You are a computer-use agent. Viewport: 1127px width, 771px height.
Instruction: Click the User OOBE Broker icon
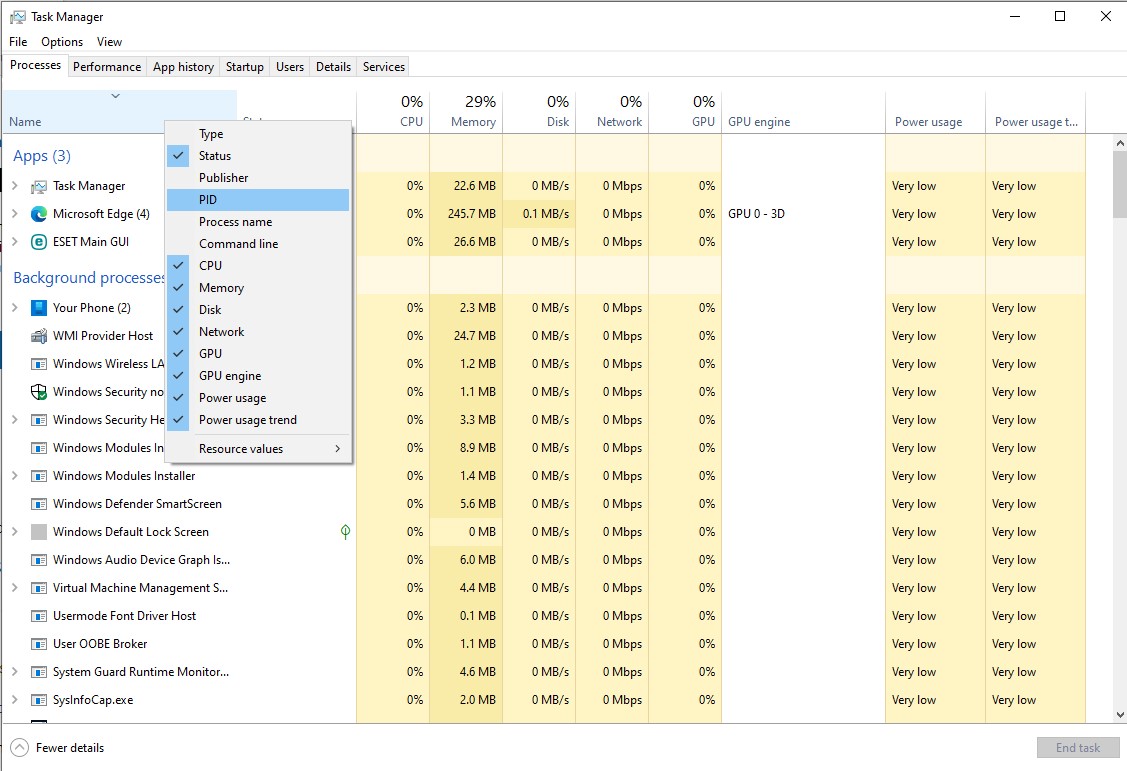[x=39, y=645]
